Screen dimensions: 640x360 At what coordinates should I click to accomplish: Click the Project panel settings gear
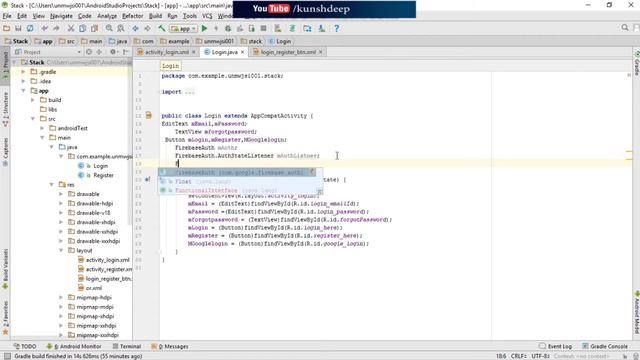113,52
